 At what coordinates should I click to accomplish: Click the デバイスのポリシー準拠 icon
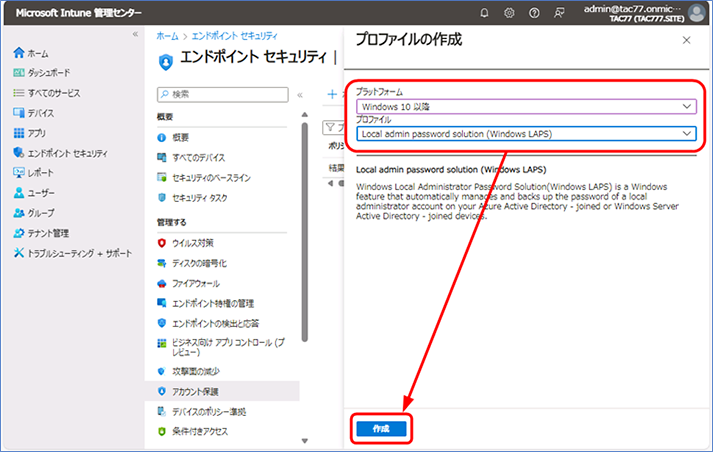(161, 411)
